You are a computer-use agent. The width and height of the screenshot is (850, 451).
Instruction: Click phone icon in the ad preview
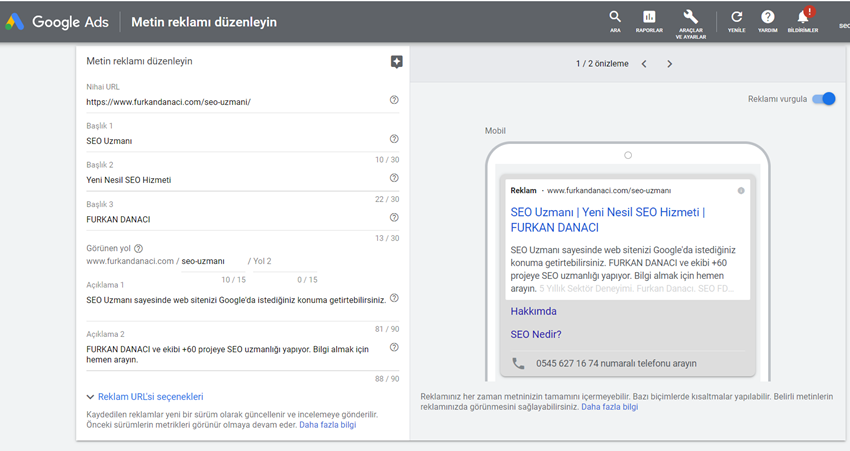tap(518, 363)
